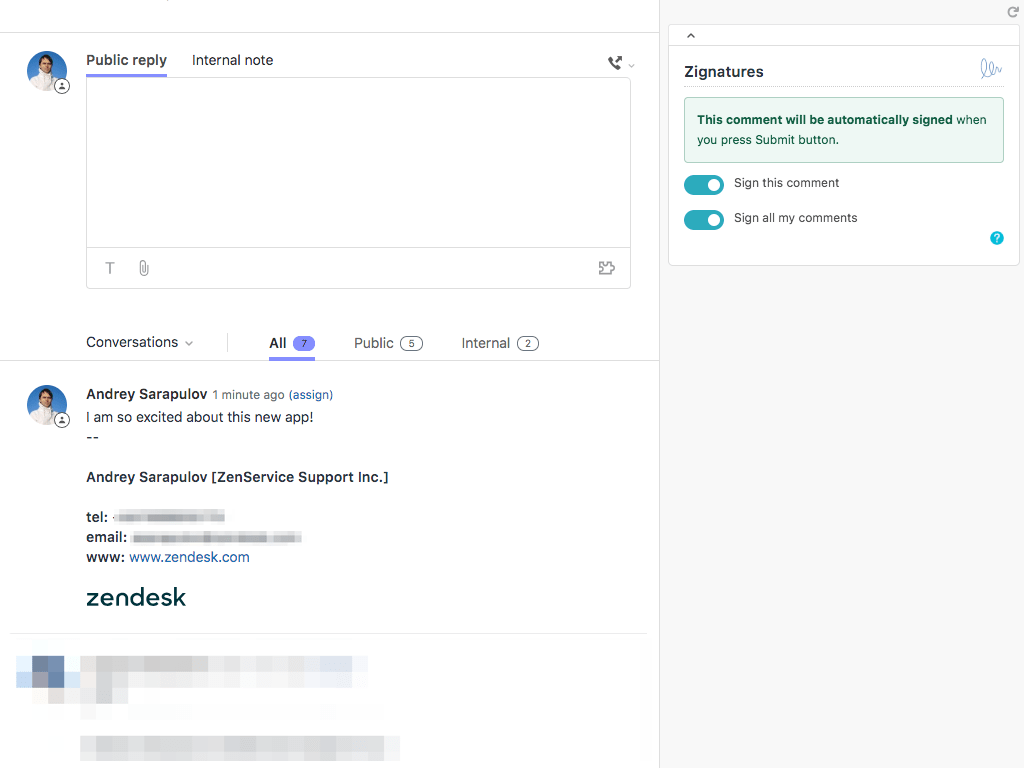Expand the phone call options arrow
This screenshot has width=1024, height=768.
tap(631, 66)
